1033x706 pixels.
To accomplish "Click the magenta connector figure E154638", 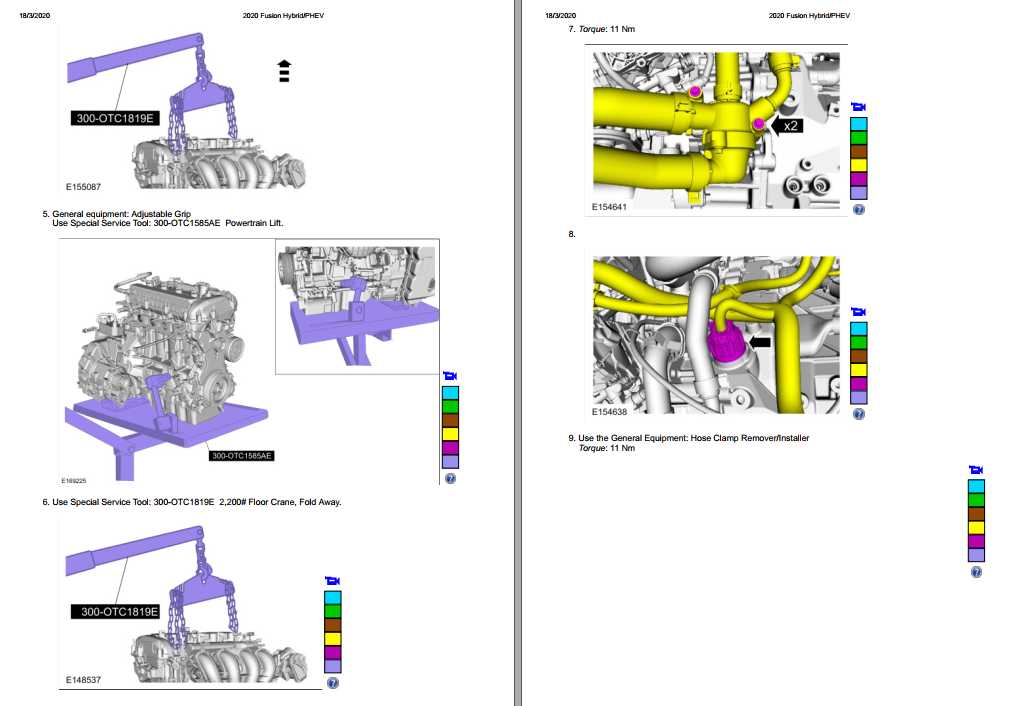I will tap(716, 335).
